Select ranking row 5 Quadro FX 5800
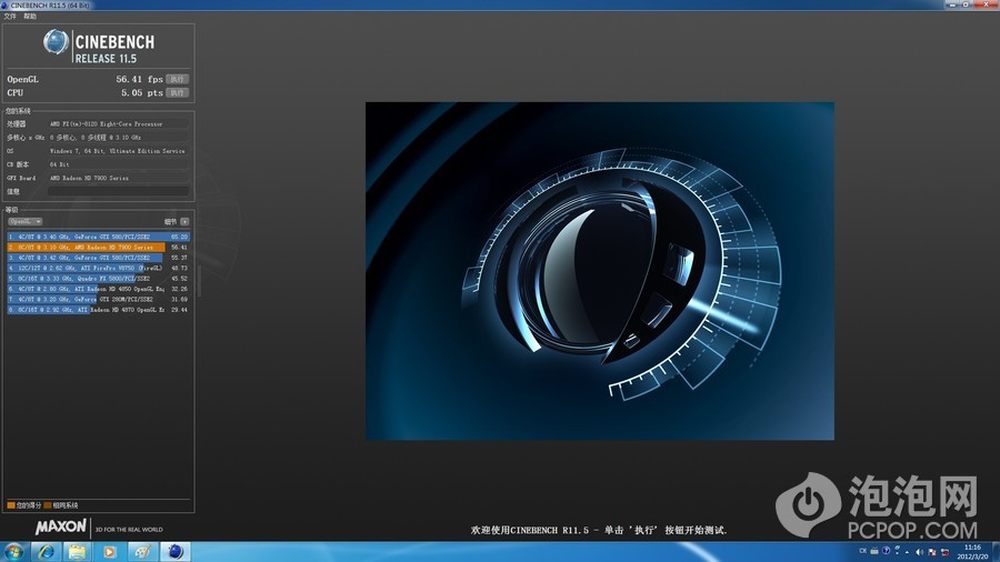This screenshot has height=562, width=1000. 98,278
